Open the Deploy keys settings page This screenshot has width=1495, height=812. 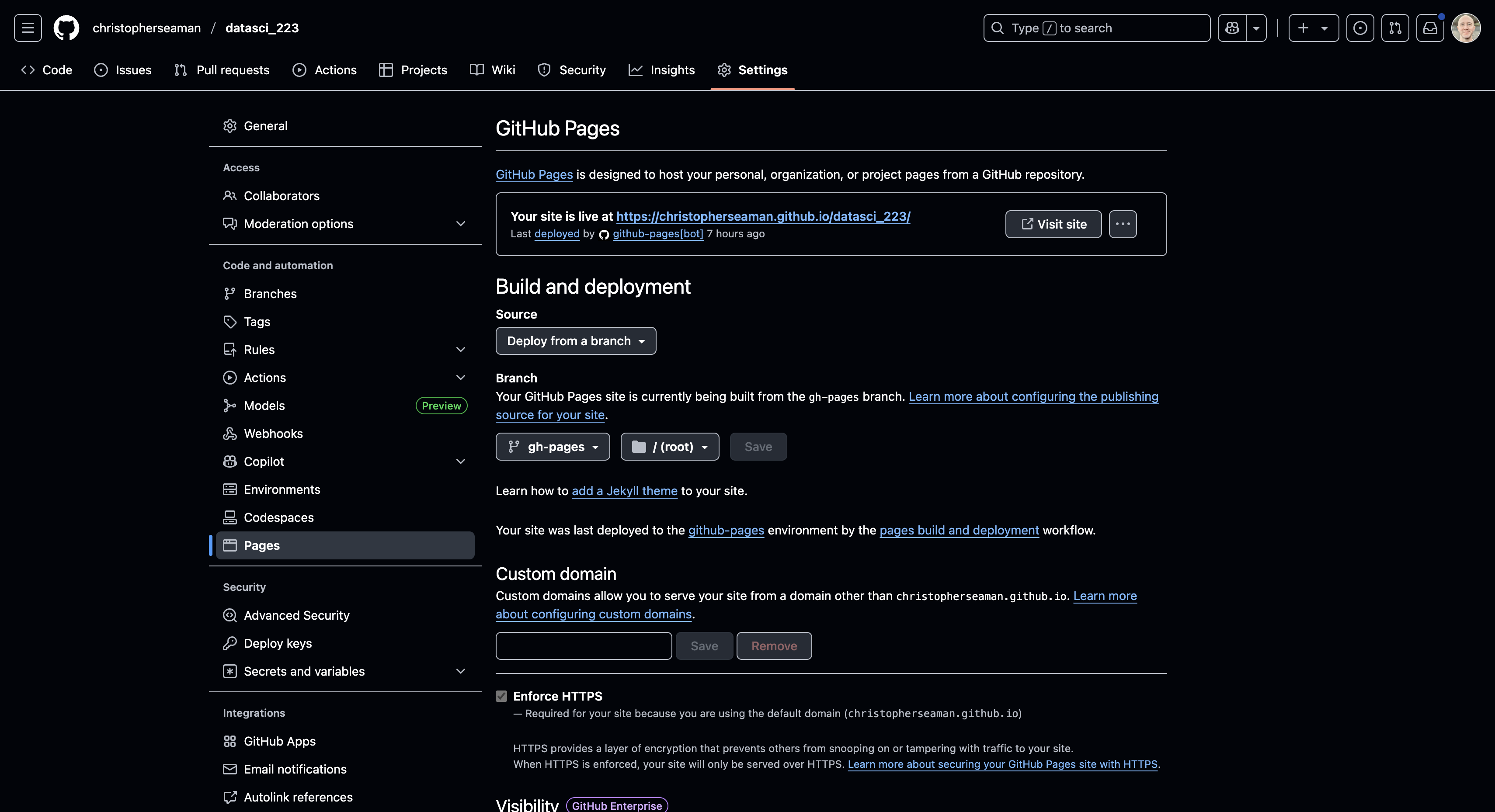(x=278, y=643)
